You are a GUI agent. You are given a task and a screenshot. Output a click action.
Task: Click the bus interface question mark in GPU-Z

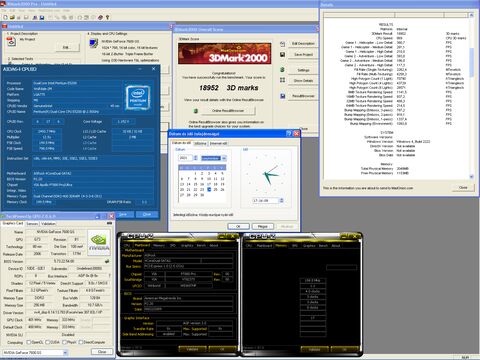coord(109,276)
